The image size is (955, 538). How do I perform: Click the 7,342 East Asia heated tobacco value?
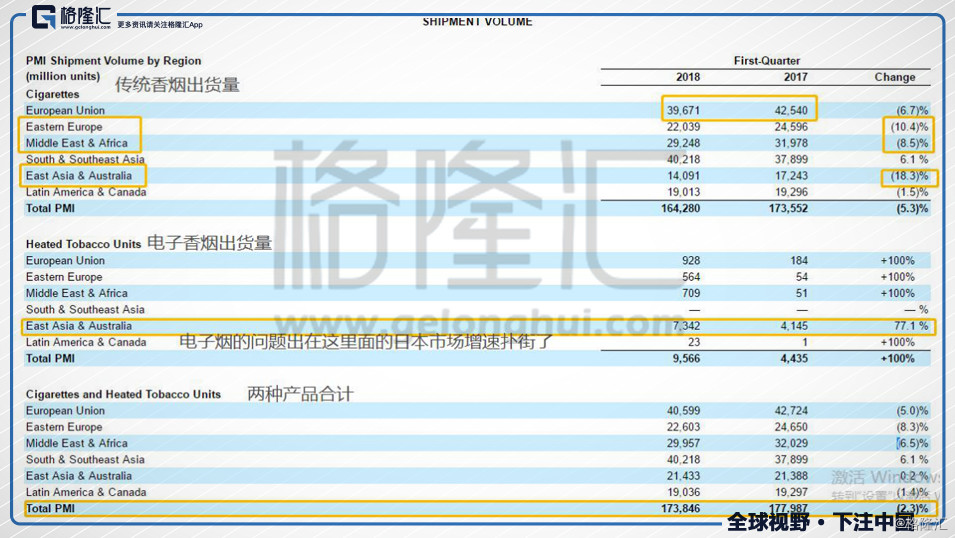click(x=686, y=326)
